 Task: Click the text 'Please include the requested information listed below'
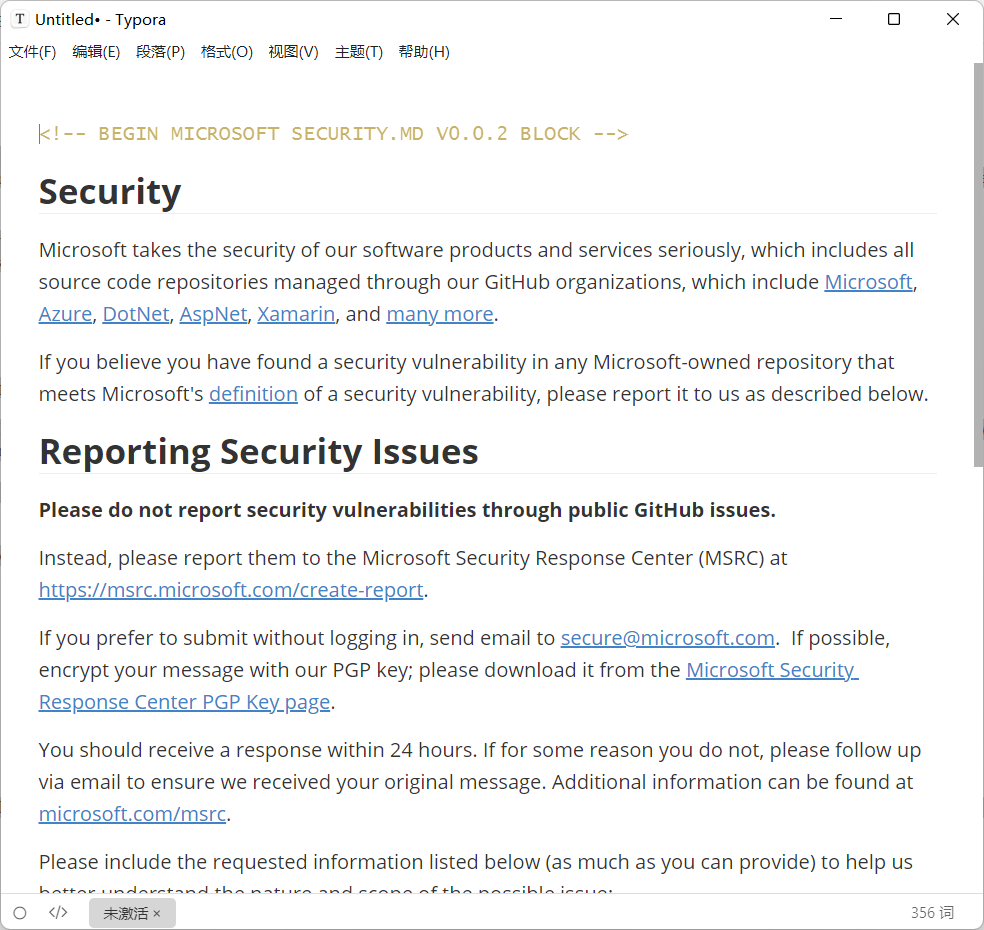tap(289, 862)
